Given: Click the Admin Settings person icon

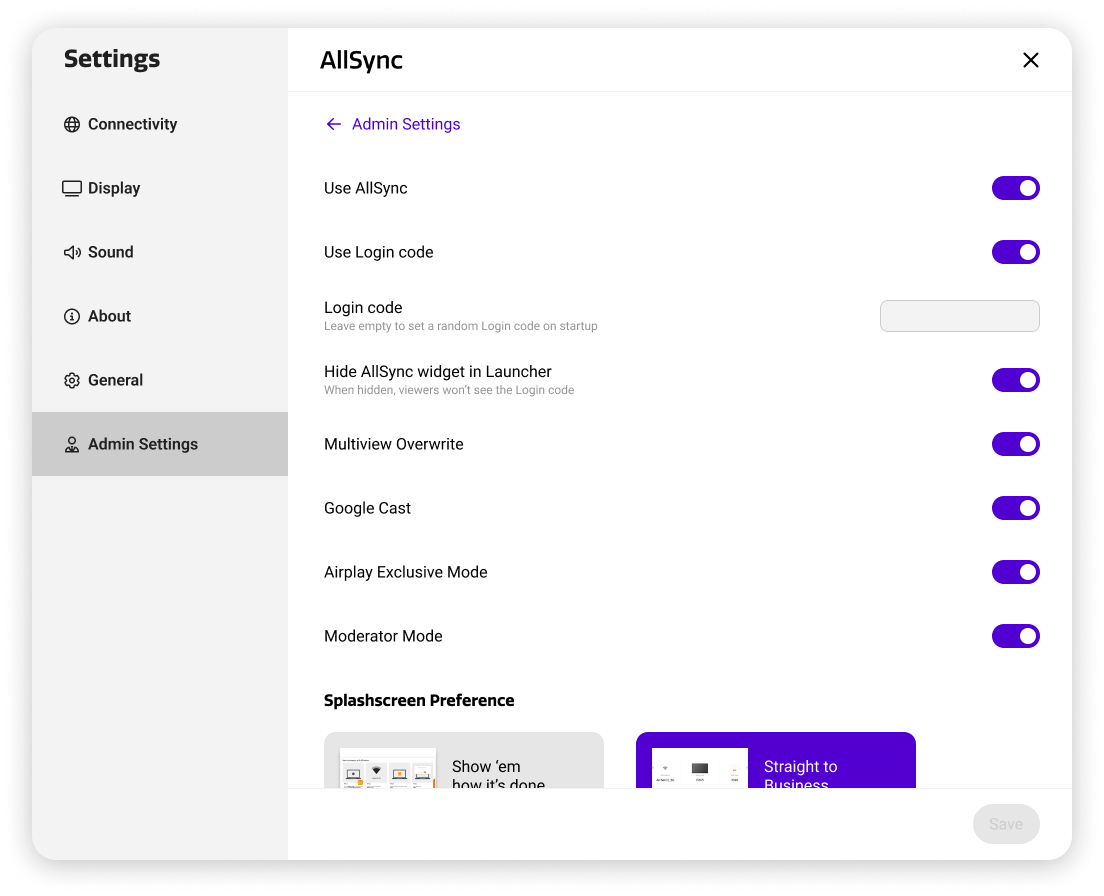Looking at the screenshot, I should pyautogui.click(x=71, y=444).
